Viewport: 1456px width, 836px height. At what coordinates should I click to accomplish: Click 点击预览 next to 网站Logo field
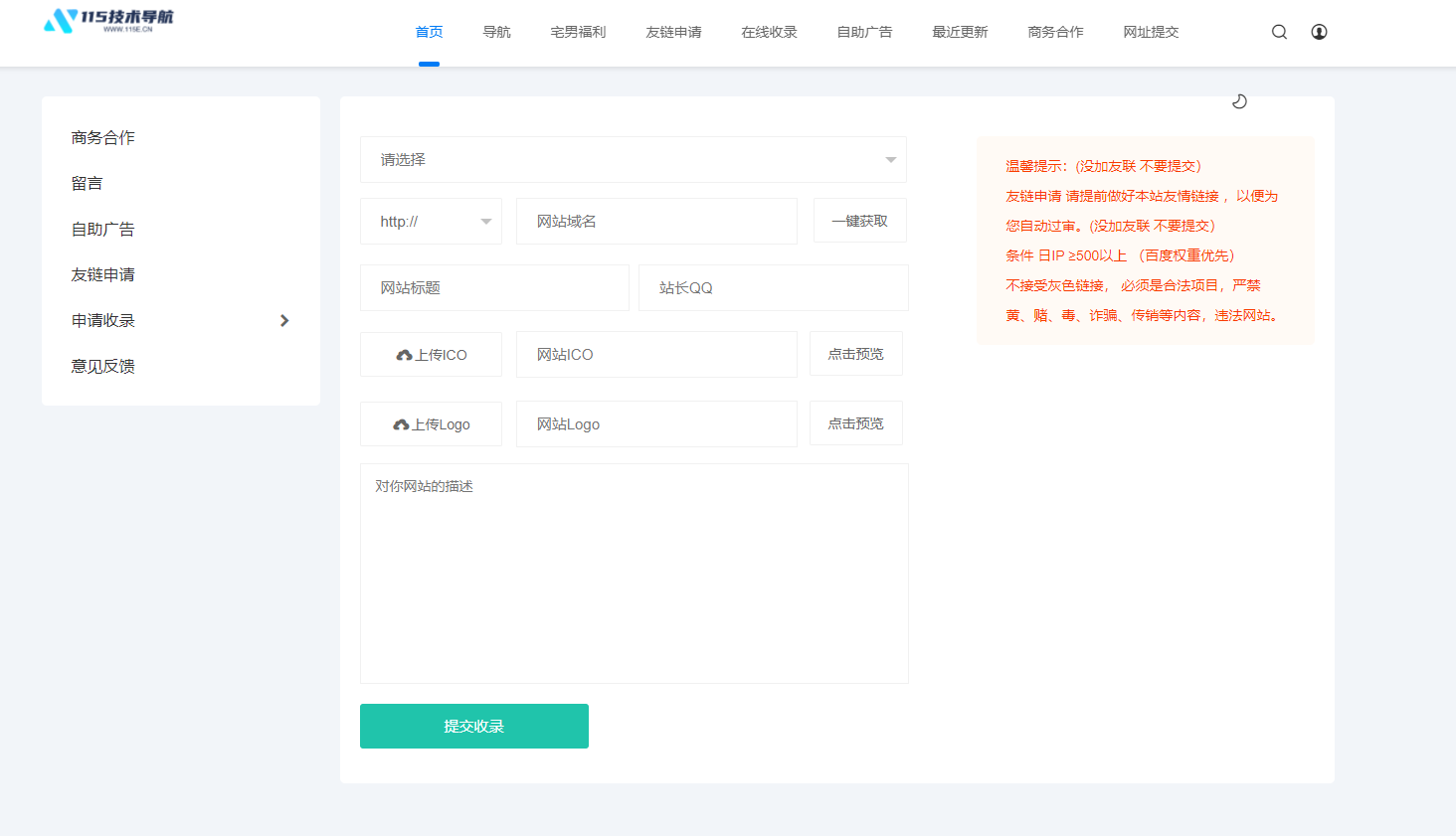click(x=855, y=423)
